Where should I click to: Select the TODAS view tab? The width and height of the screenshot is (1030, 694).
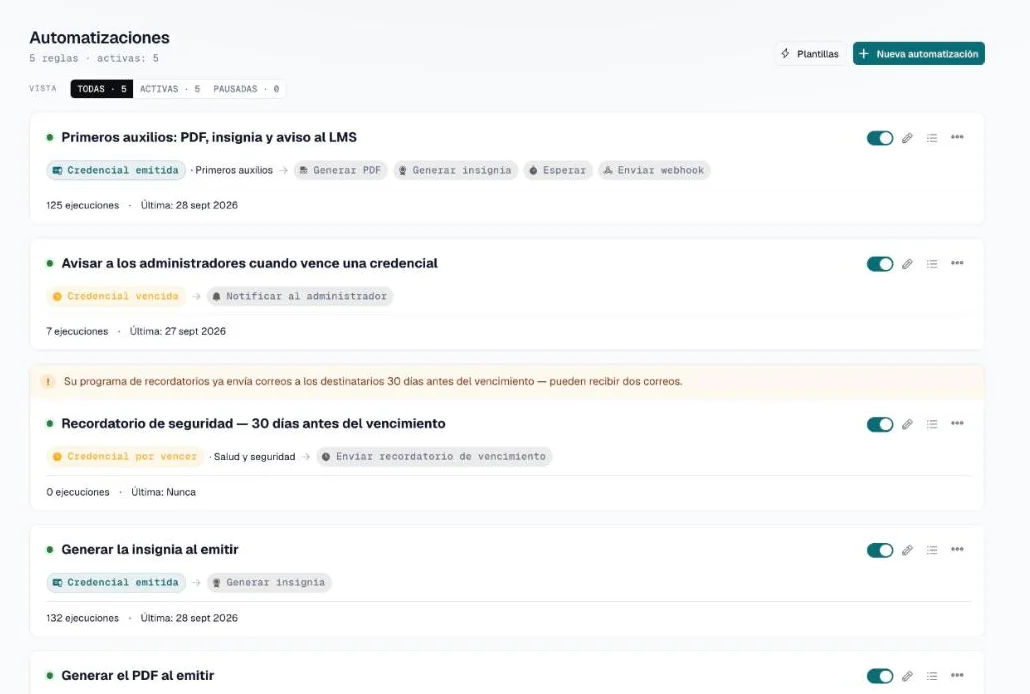[102, 89]
